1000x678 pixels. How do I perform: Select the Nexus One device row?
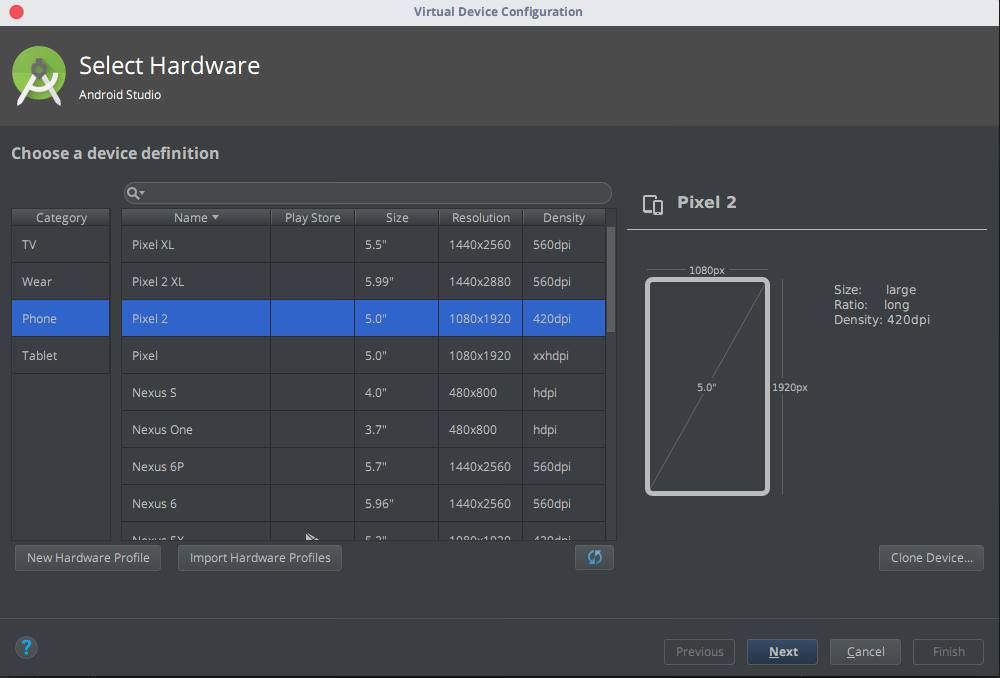pyautogui.click(x=364, y=429)
